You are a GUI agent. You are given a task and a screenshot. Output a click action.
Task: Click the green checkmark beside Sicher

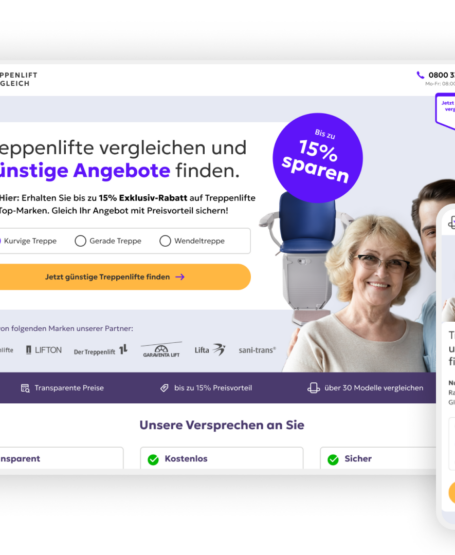pyautogui.click(x=333, y=459)
